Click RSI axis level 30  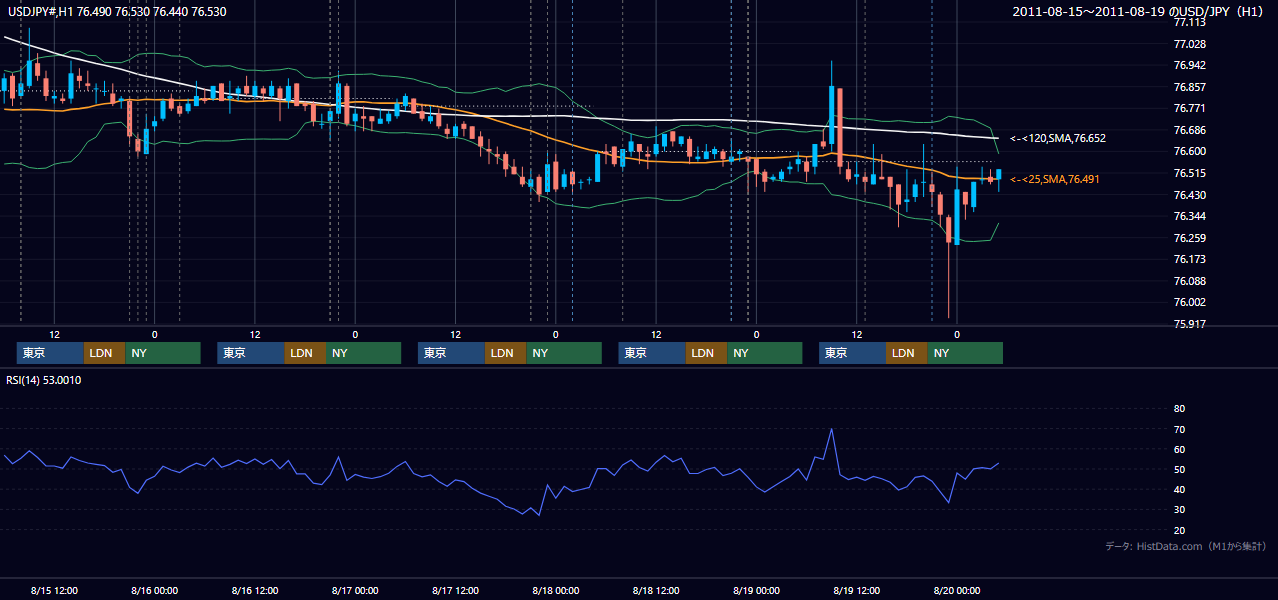click(1179, 510)
